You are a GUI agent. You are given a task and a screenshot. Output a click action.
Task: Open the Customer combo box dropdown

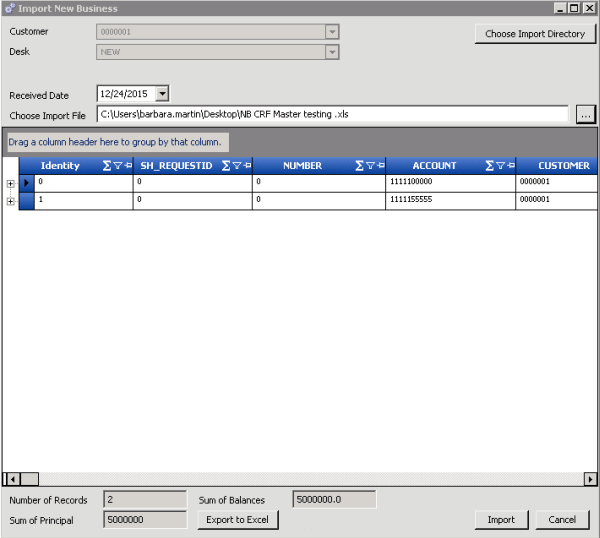332,32
